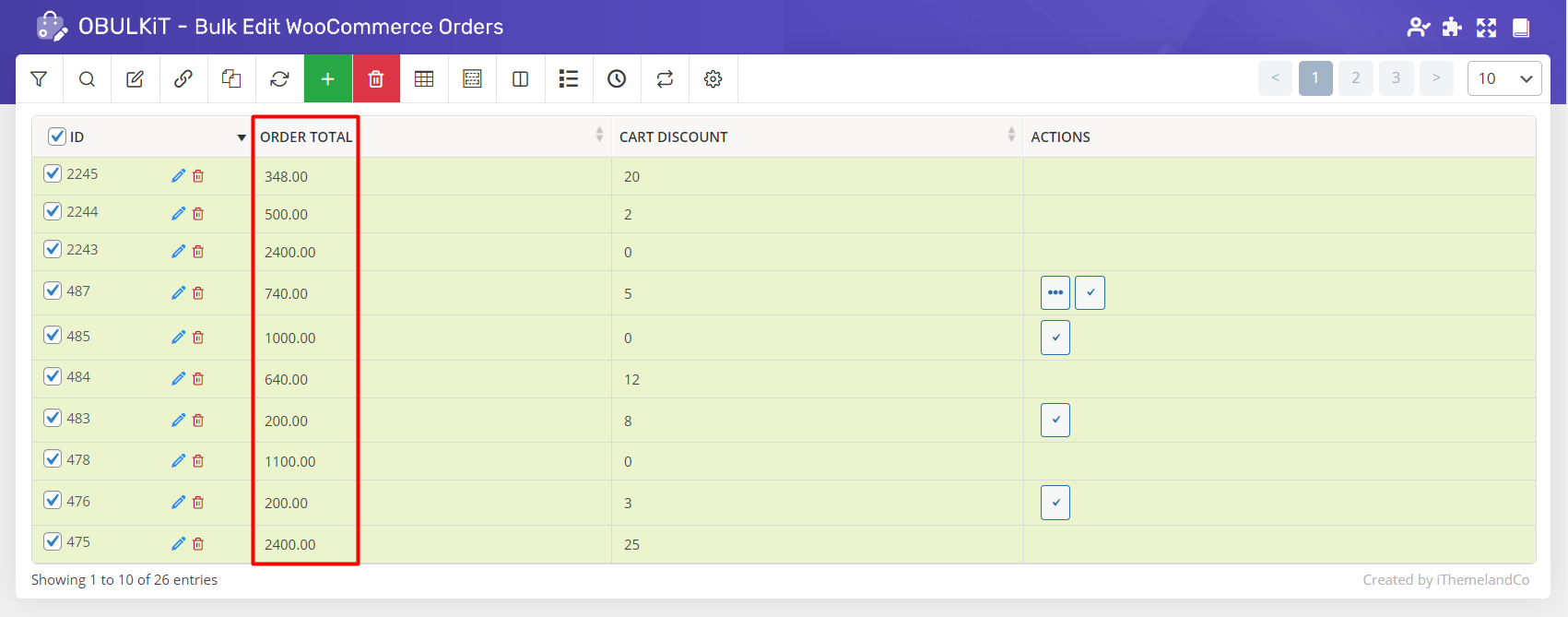Uncheck the checkbox for order 484
Viewport: 1568px width, 617px height.
point(53,376)
